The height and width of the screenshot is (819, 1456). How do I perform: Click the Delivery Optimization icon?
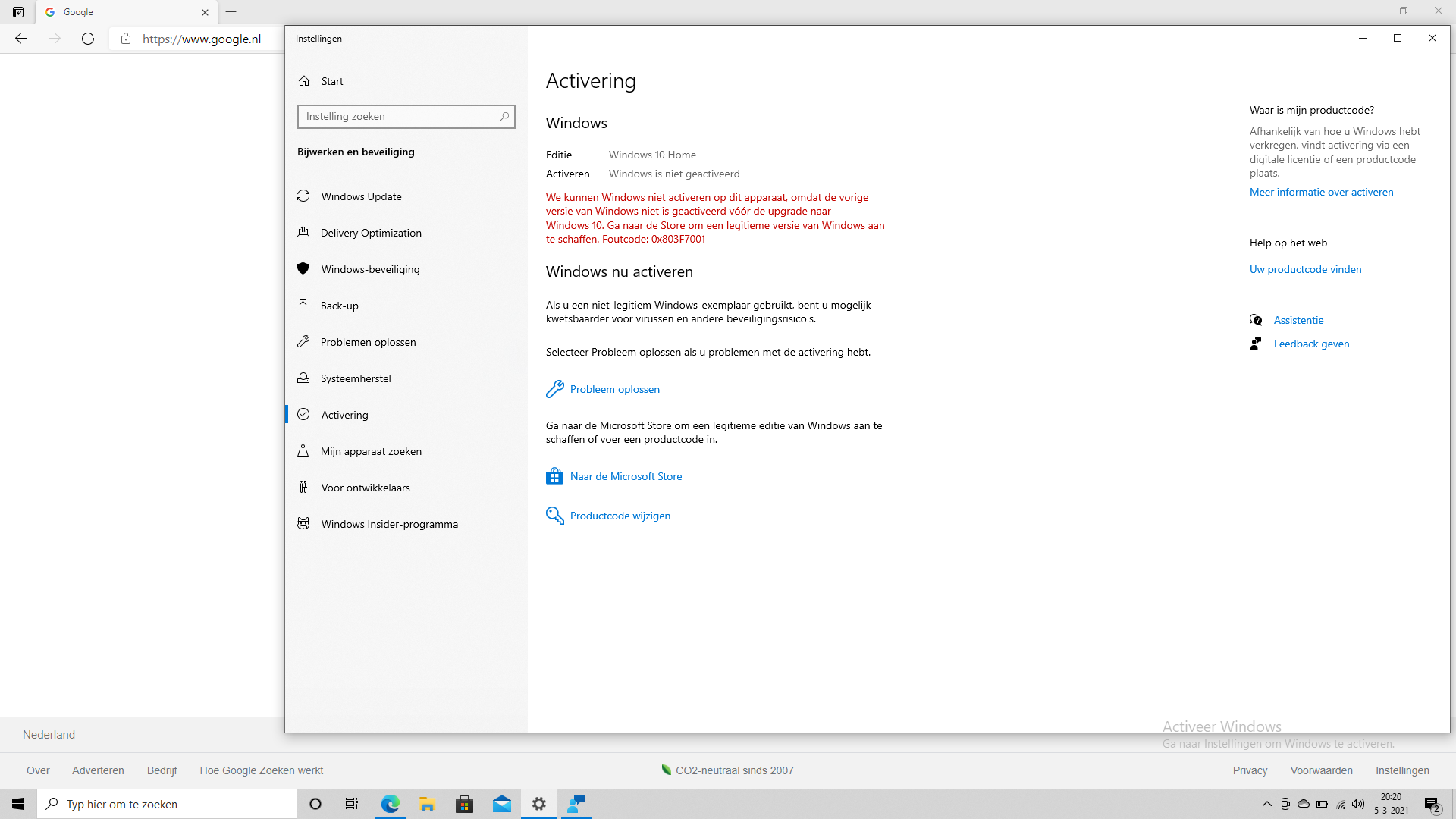click(x=303, y=232)
